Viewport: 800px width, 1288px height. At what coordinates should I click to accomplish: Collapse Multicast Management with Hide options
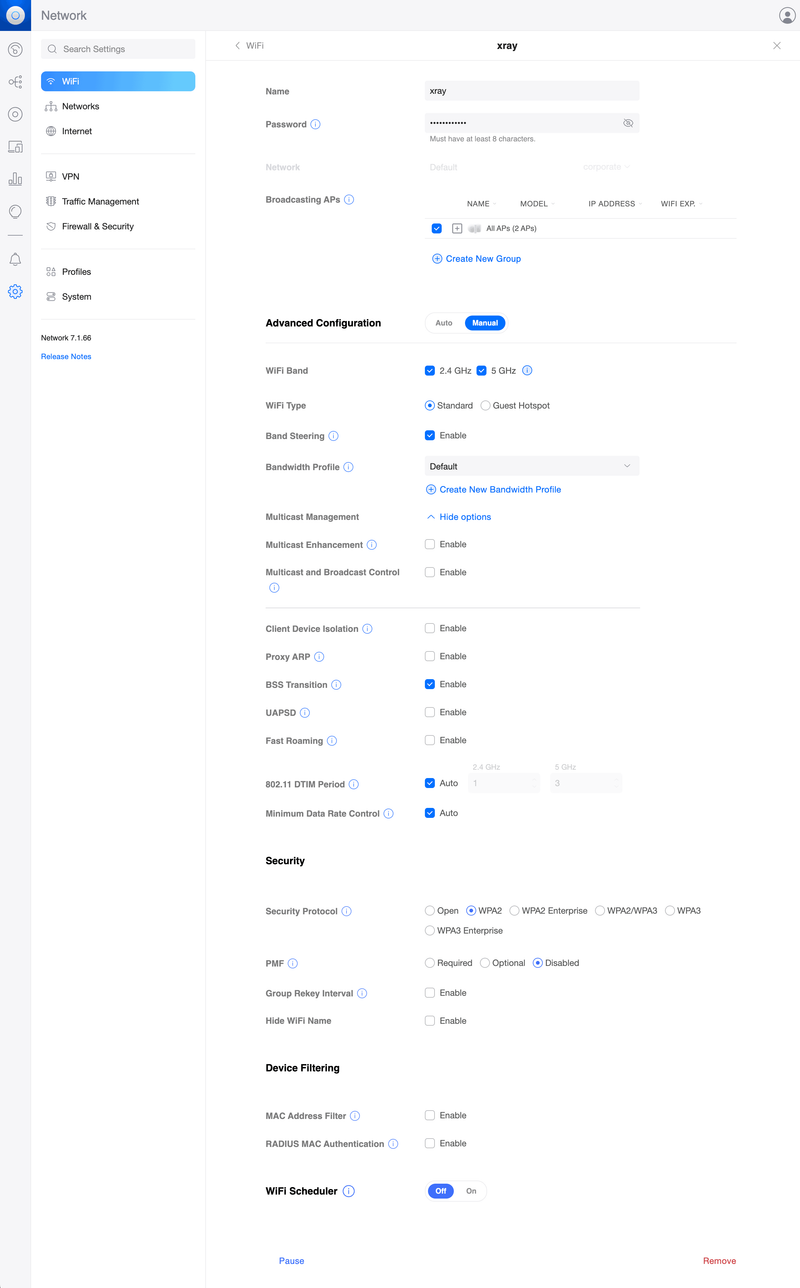tap(459, 517)
